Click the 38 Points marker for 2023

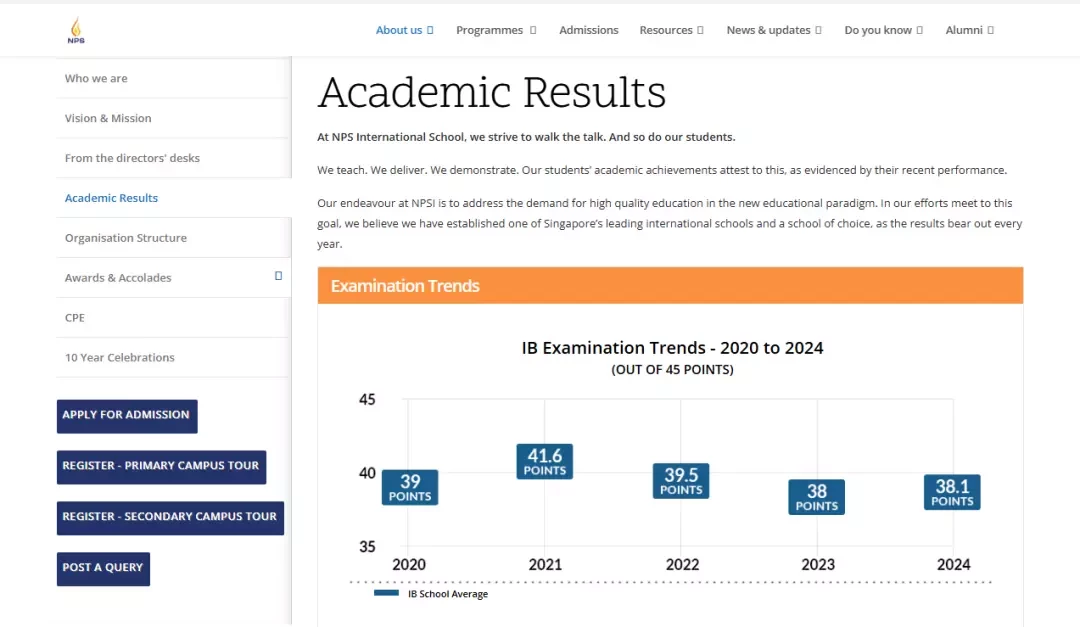coord(817,497)
